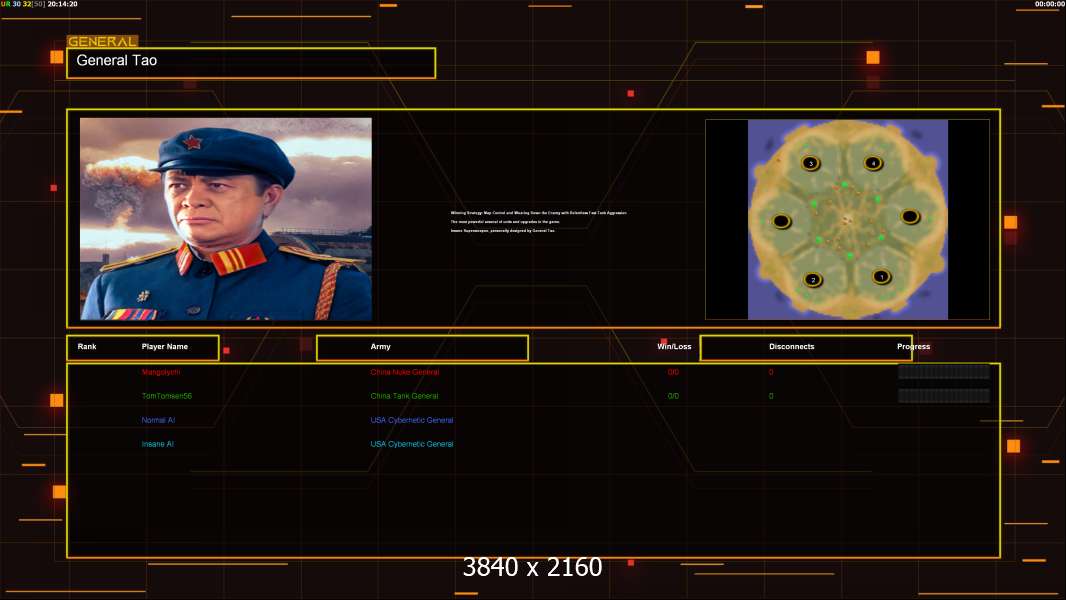Click the Player Name column header
The height and width of the screenshot is (600, 1066).
point(165,347)
